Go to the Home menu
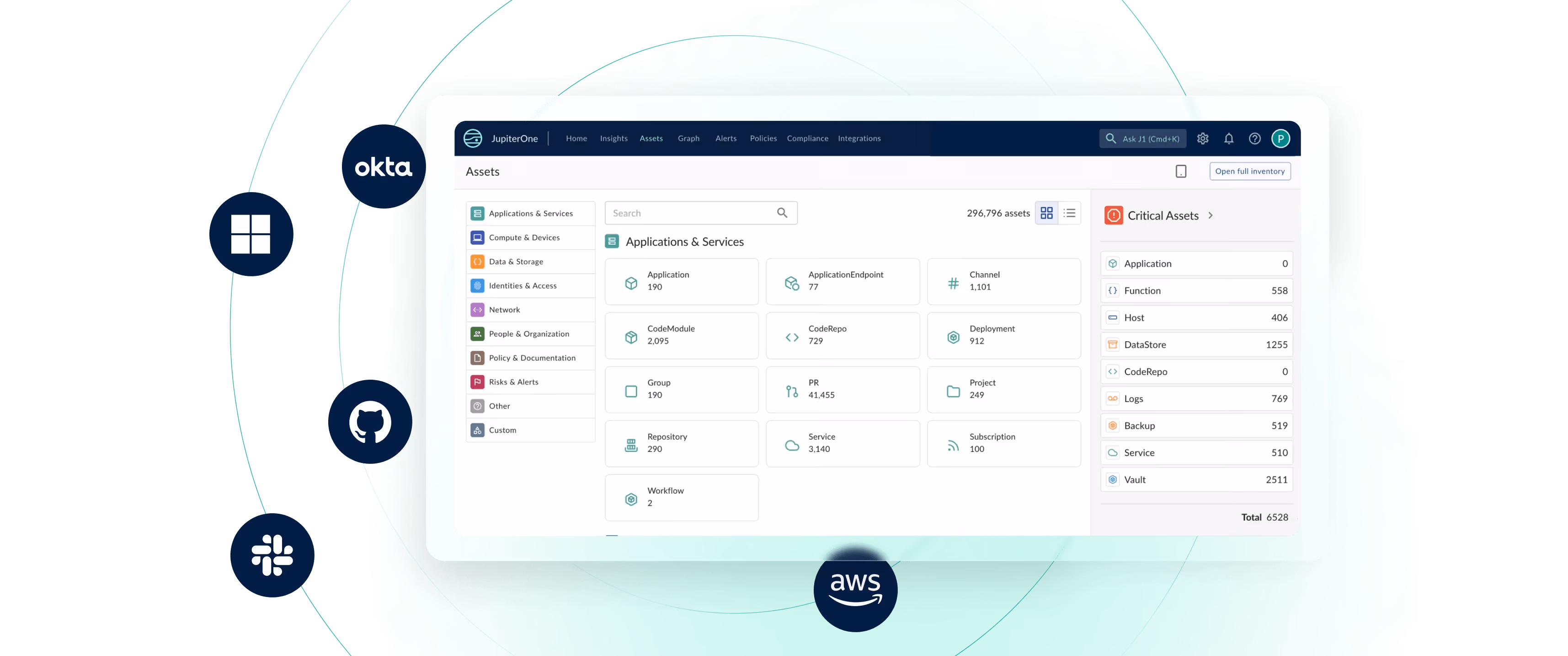This screenshot has width=1568, height=656. coord(576,138)
